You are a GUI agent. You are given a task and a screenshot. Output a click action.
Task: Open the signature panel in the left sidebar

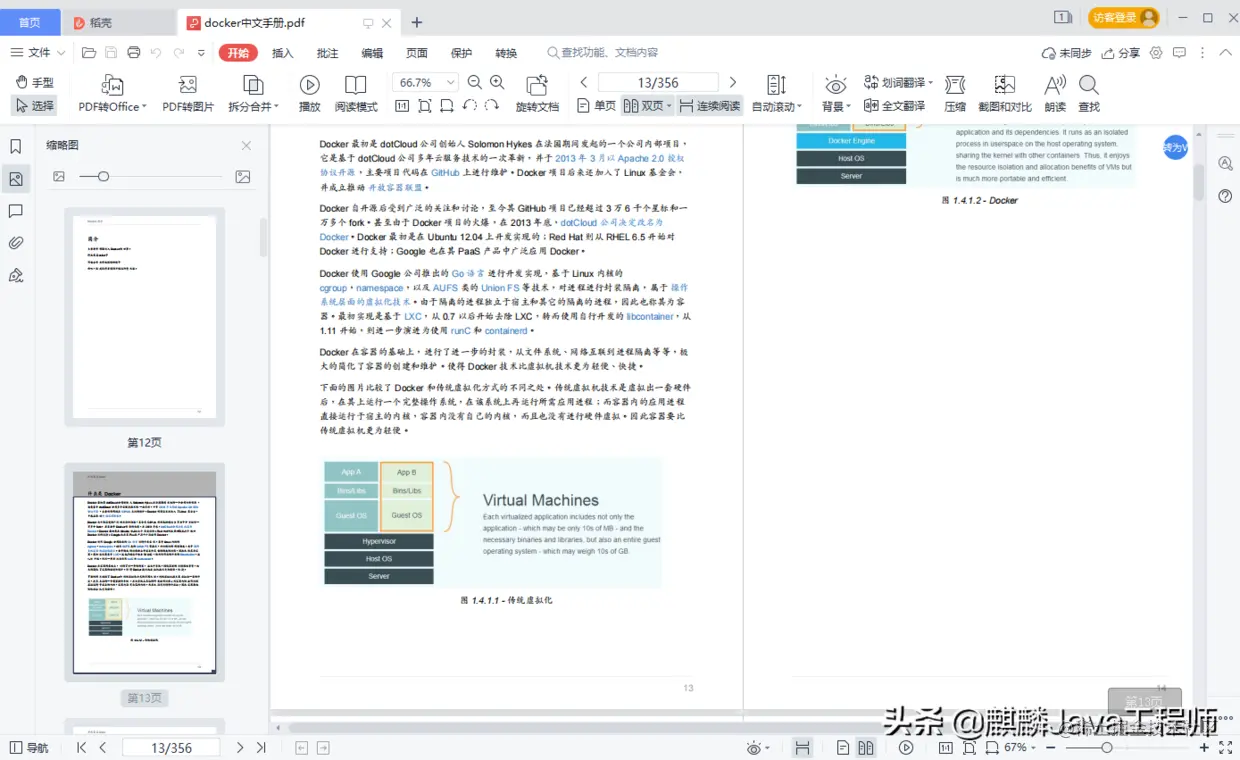tap(16, 275)
